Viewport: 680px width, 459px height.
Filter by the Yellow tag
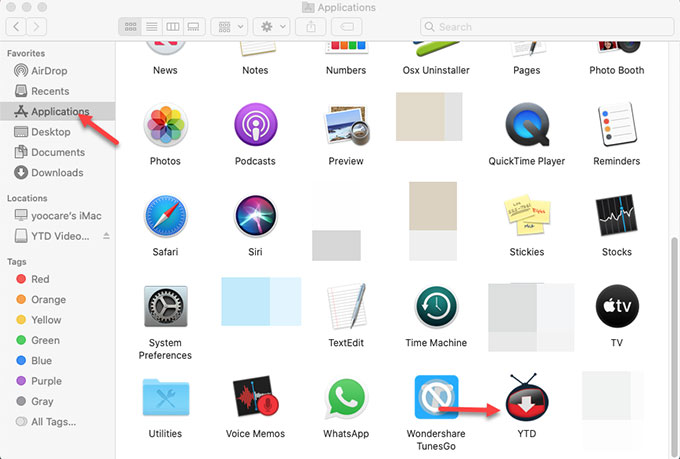(x=57, y=320)
